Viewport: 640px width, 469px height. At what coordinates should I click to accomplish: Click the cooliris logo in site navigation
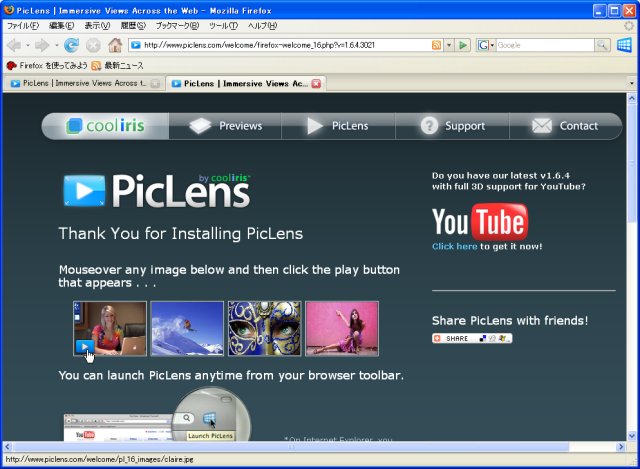pyautogui.click(x=105, y=126)
